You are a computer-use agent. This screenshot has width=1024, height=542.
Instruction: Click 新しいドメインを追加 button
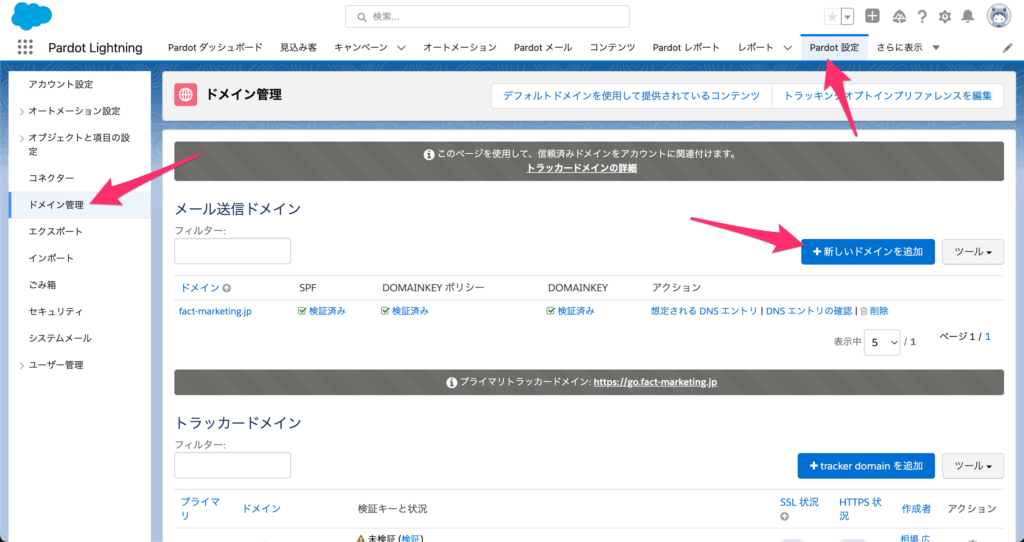click(x=868, y=251)
